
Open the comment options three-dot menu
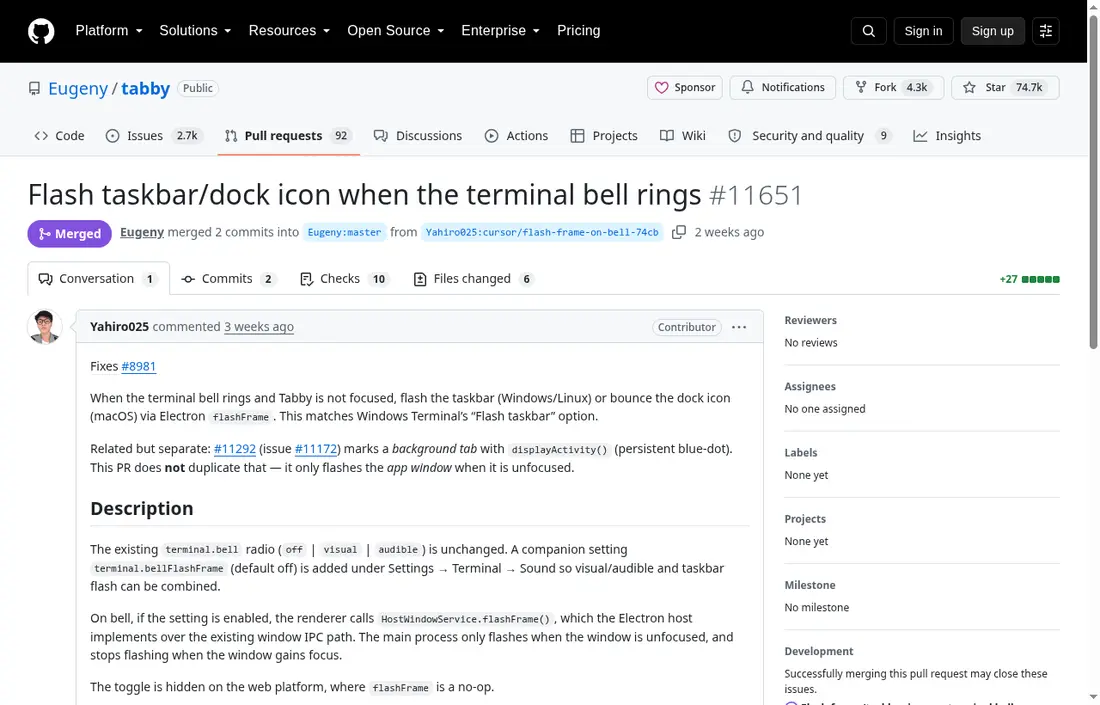coord(739,327)
